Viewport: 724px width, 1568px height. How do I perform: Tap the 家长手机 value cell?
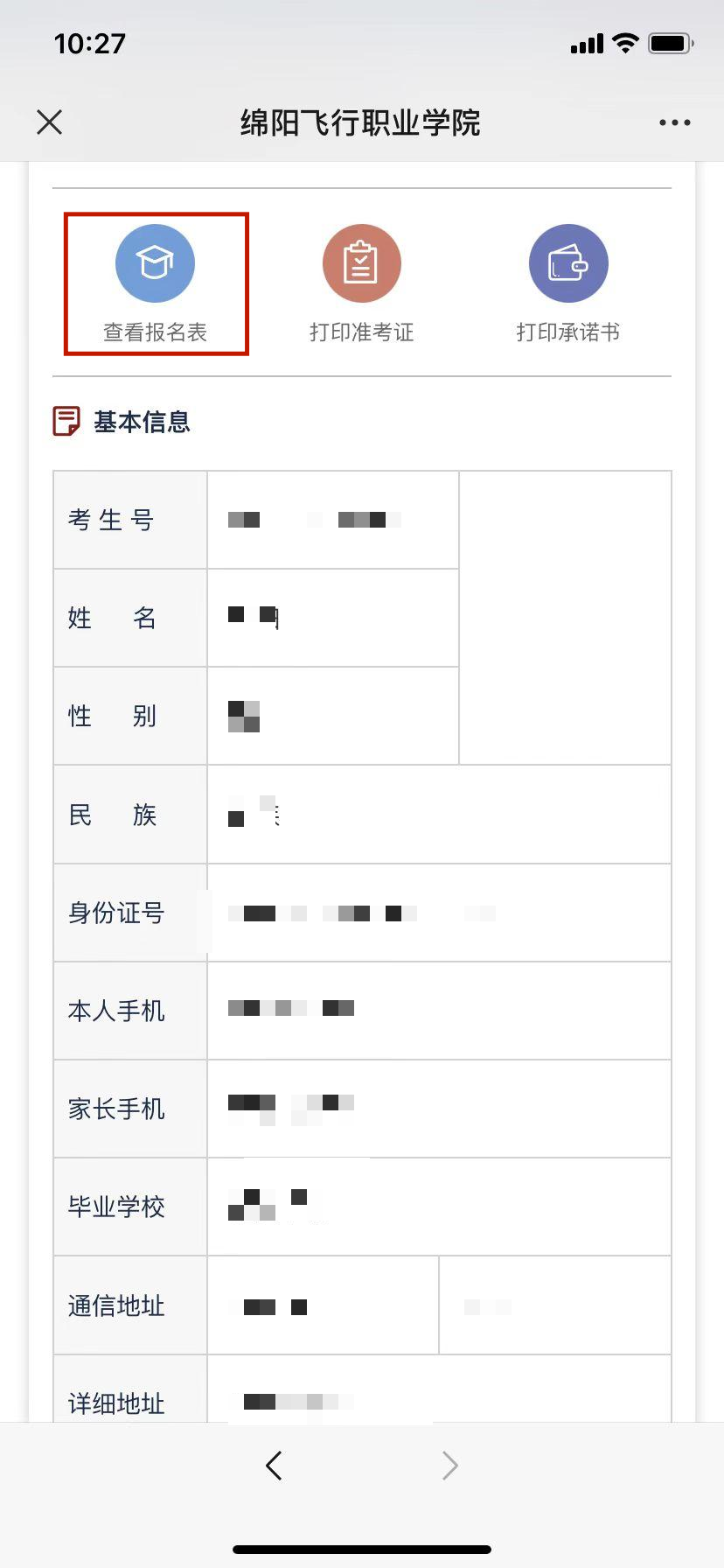point(438,1109)
